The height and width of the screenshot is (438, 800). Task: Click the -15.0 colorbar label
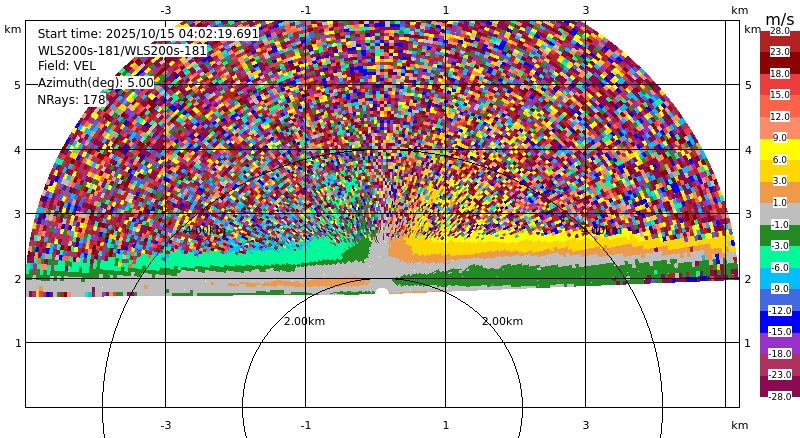(780, 331)
